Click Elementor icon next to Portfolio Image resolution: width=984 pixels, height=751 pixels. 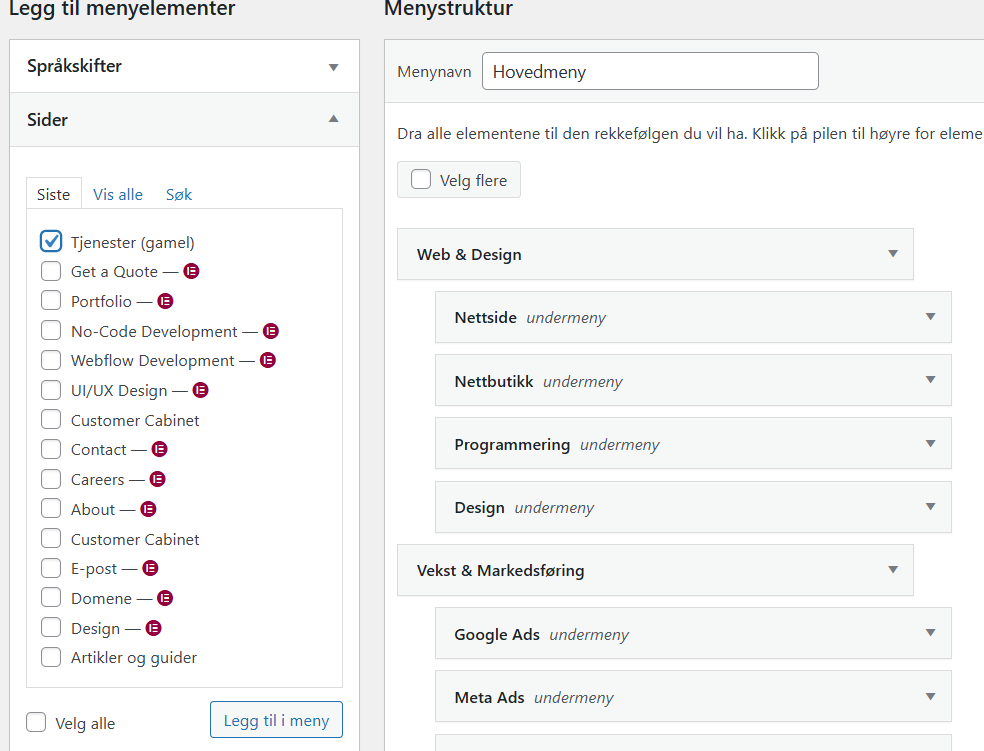166,301
